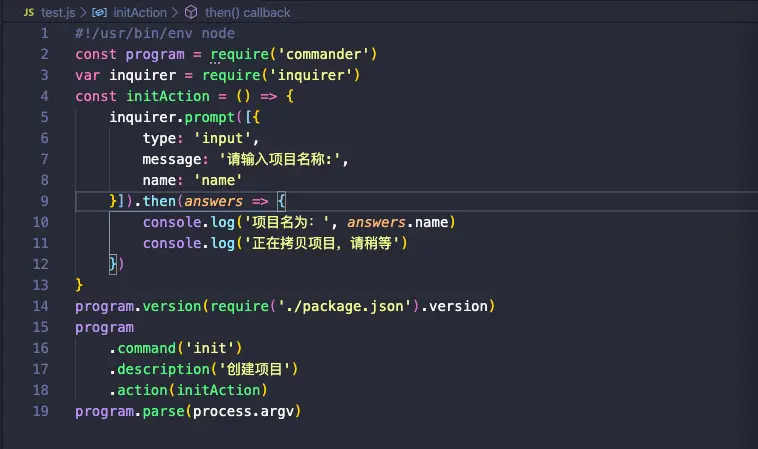
Task: Click the '正在拷贝项目, 请稍等' string
Action: click(x=322, y=243)
